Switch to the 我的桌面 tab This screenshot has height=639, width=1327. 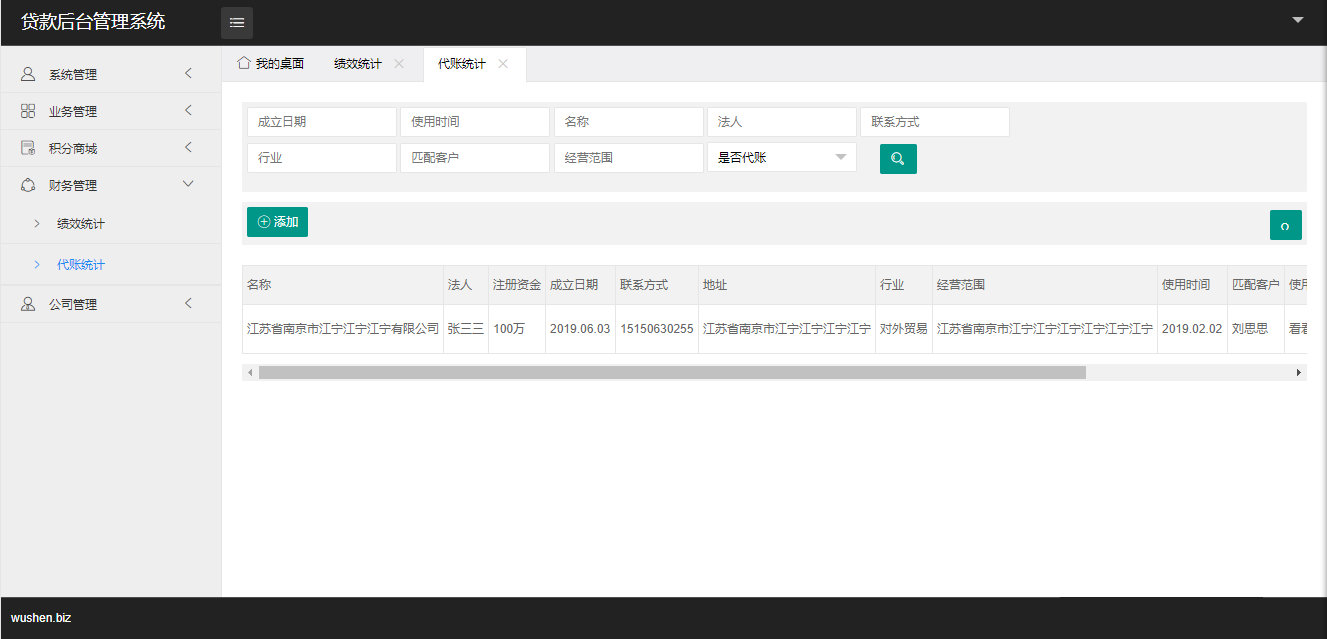point(271,64)
